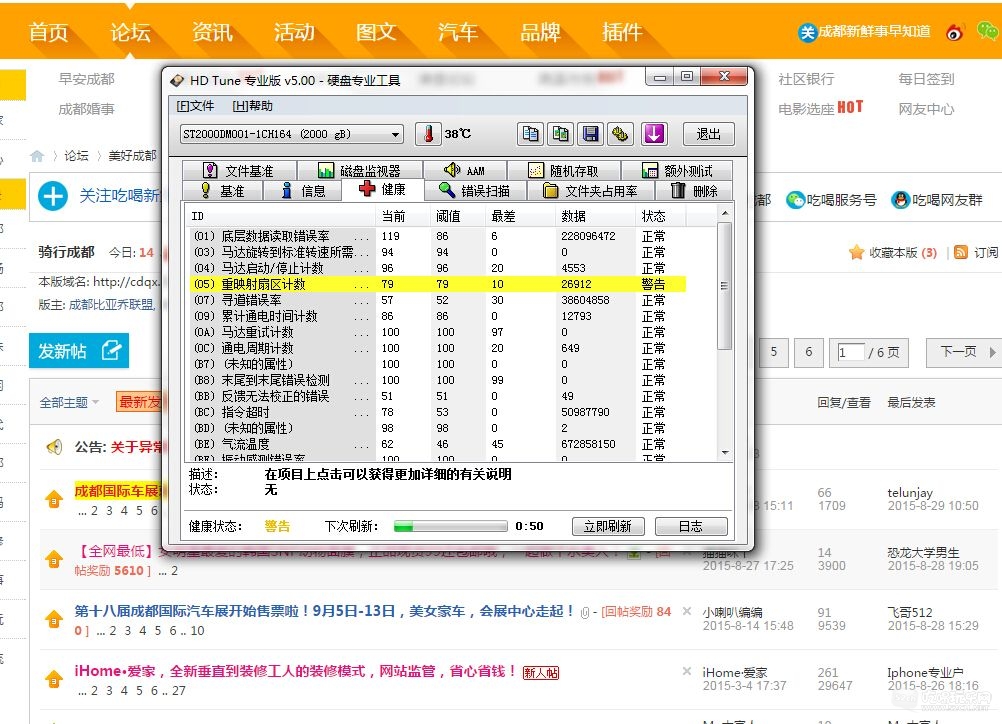
Task: Click the health table scroll-up arrow
Action: [x=725, y=213]
